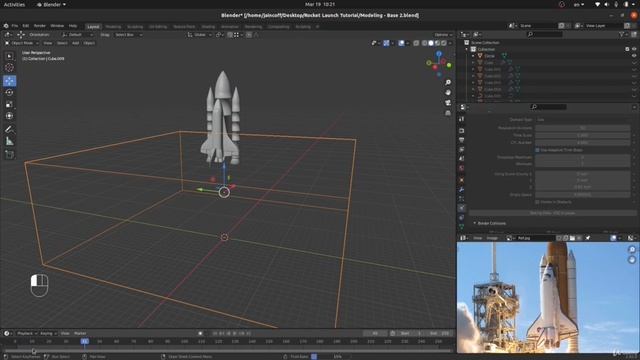Toggle the Delete in Obstacle checkbox
Screen dimensions: 640x360
[x=537, y=202]
